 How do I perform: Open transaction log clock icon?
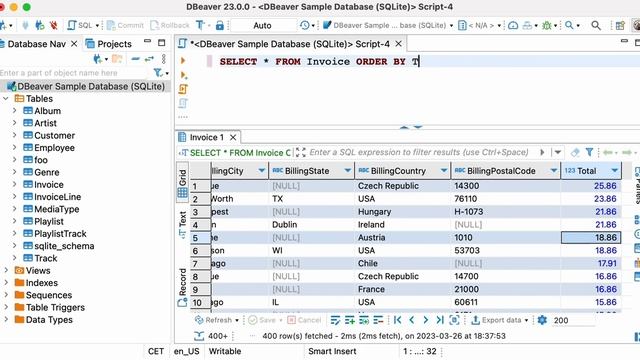304,25
